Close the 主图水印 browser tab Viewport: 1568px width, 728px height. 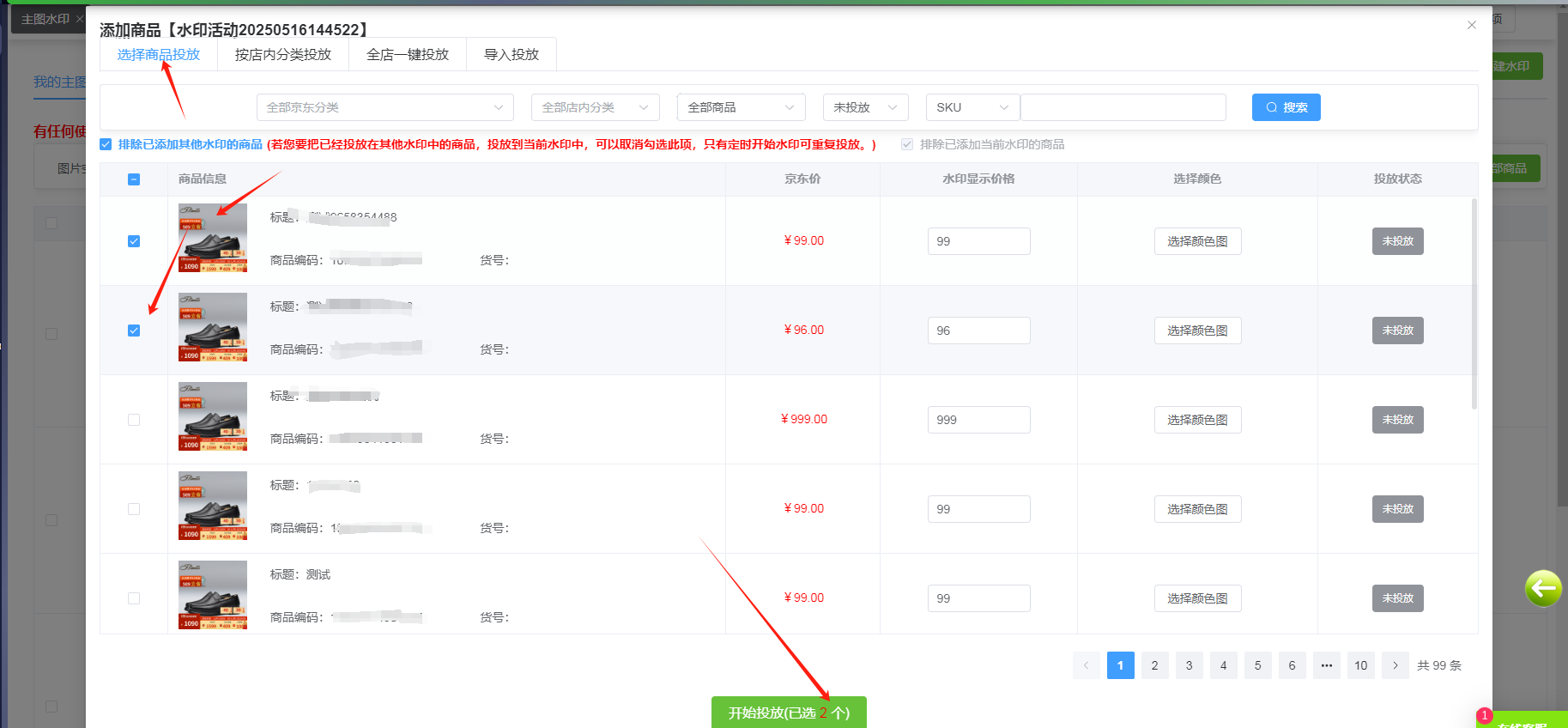pyautogui.click(x=80, y=19)
